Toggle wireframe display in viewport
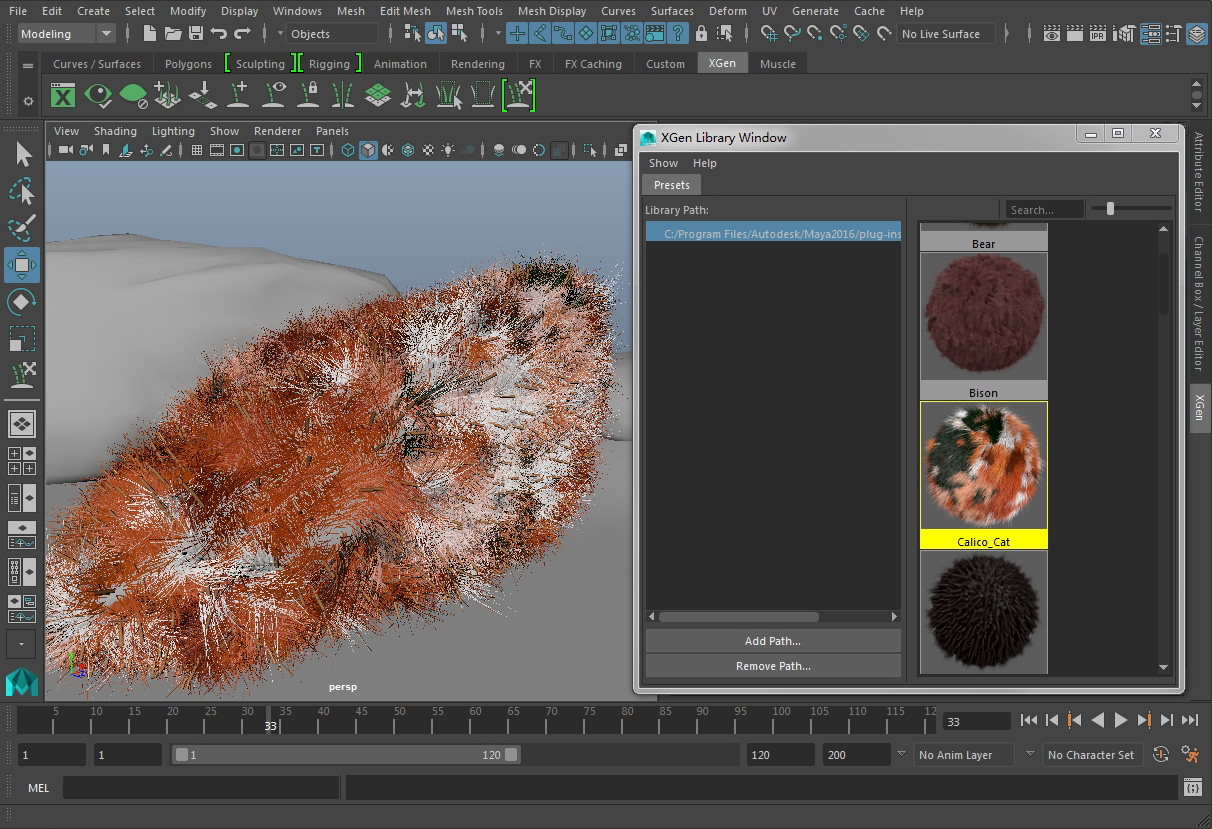The image size is (1212, 829). click(347, 150)
